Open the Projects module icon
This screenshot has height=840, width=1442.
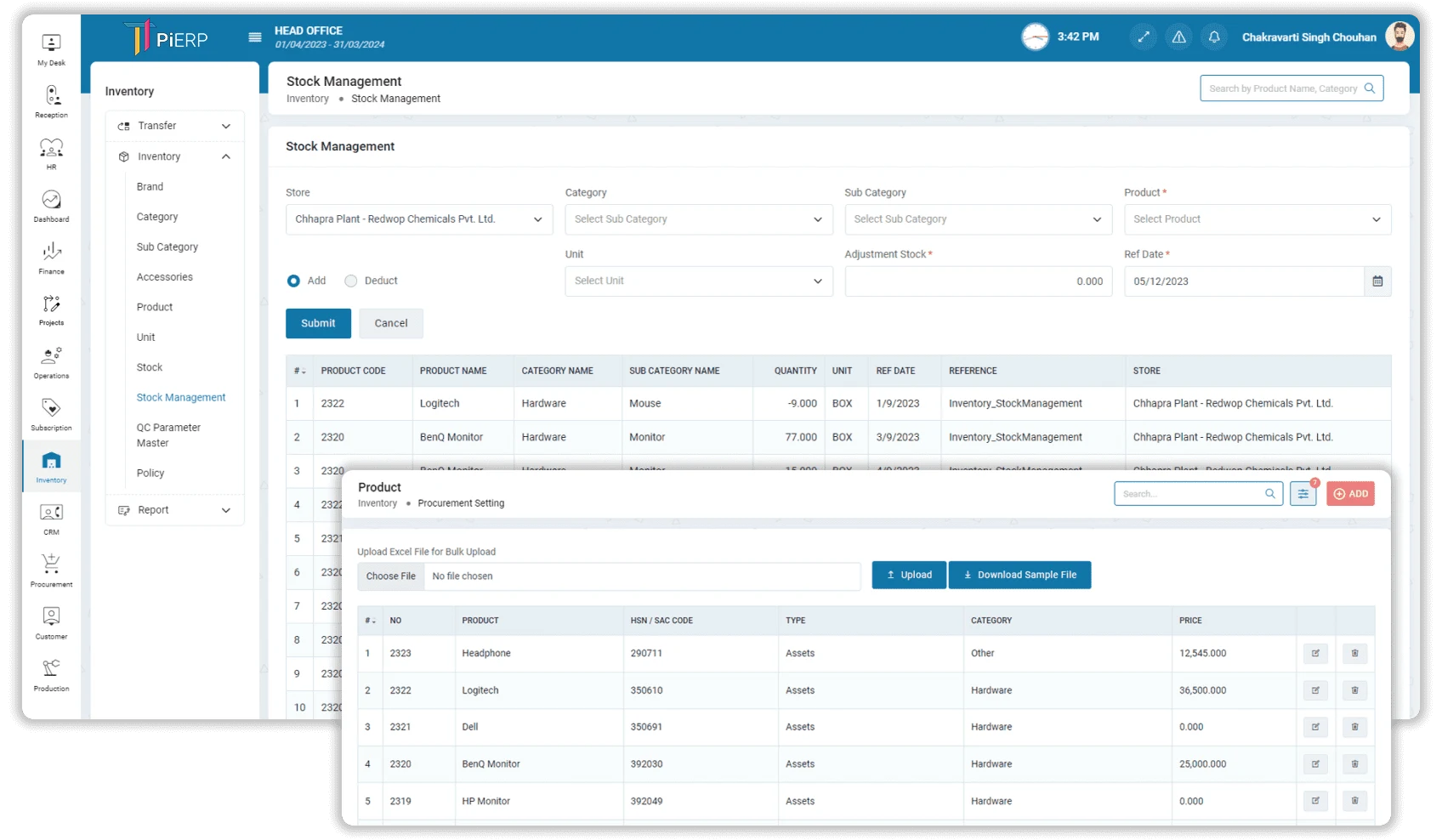(51, 310)
